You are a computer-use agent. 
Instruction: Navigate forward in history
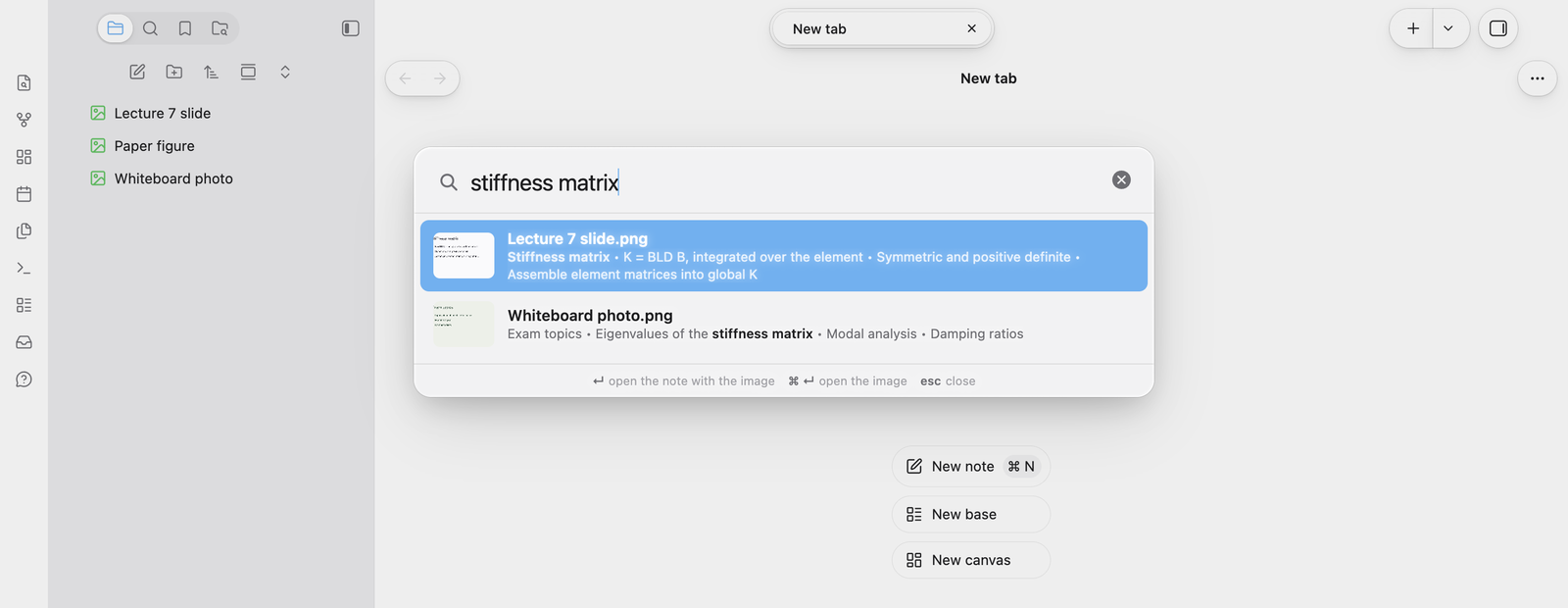coord(440,78)
